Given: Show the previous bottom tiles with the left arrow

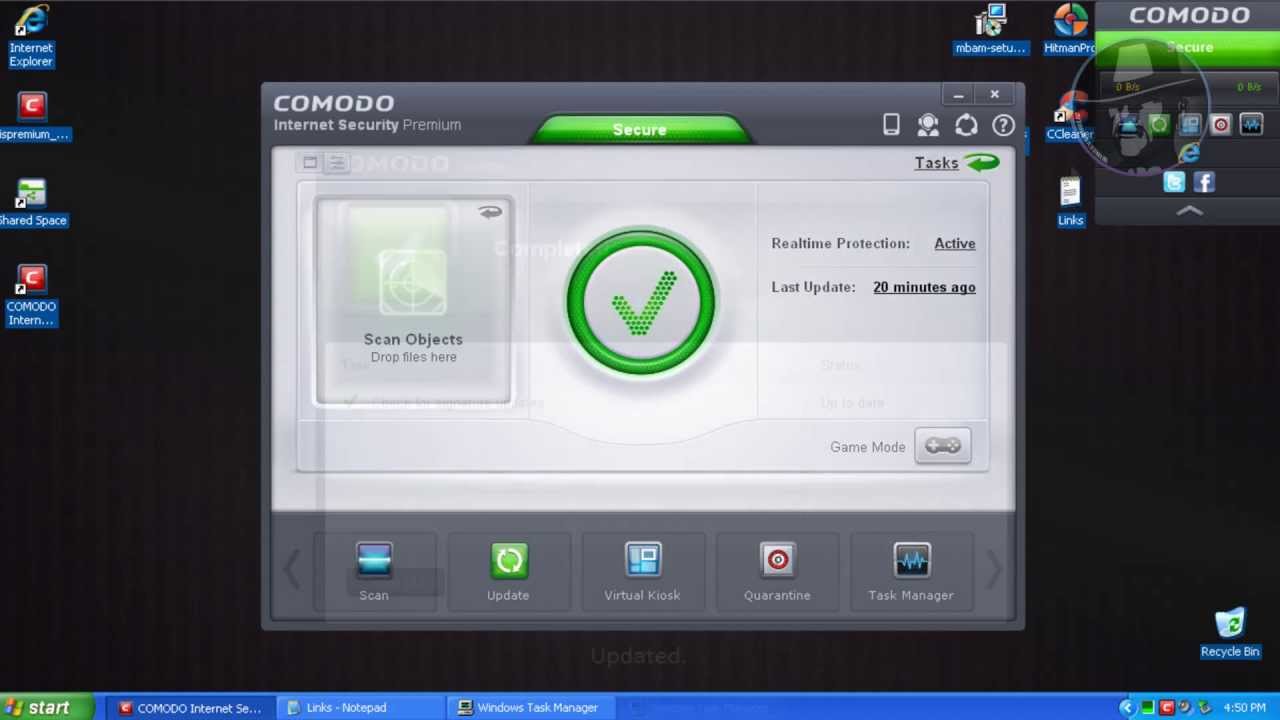Looking at the screenshot, I should click(x=291, y=570).
